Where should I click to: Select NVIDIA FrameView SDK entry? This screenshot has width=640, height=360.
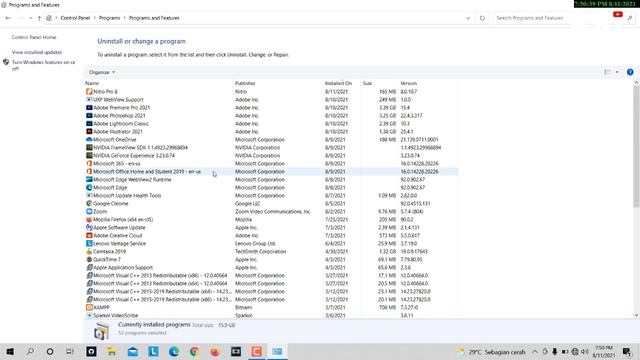click(140, 147)
